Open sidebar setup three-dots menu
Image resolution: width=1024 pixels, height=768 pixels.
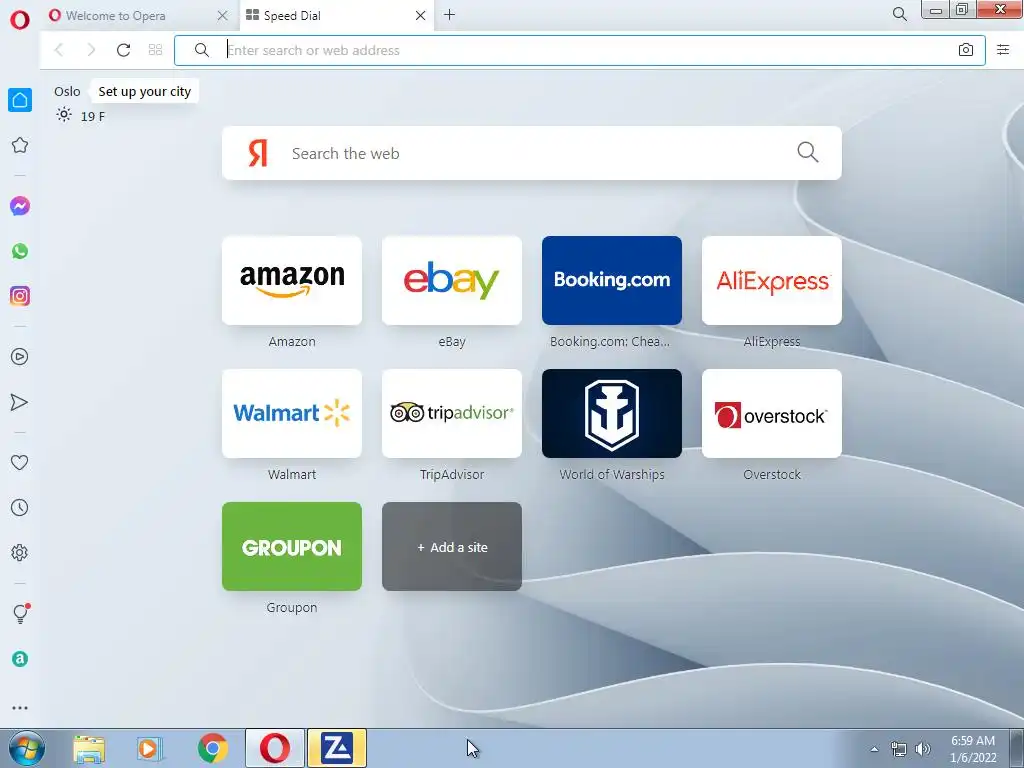(x=20, y=708)
